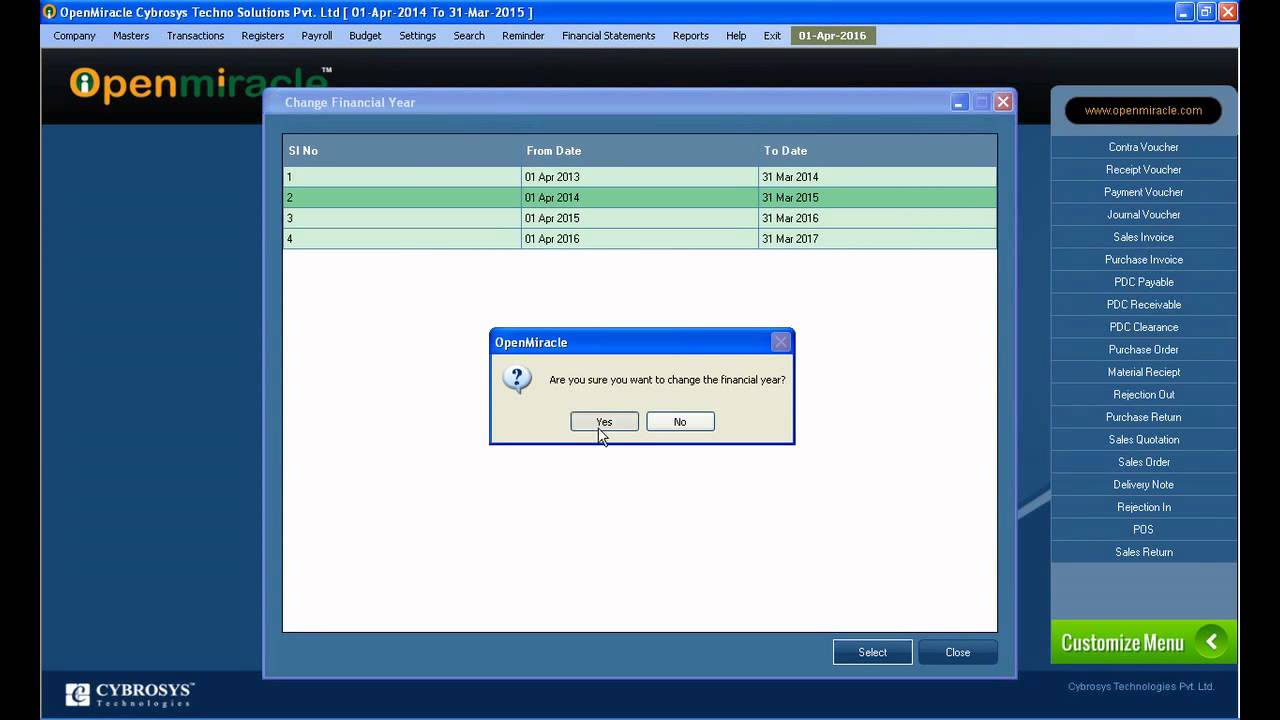Image resolution: width=1280 pixels, height=720 pixels.
Task: Minimize the main OpenMiracle window
Action: click(x=1185, y=12)
